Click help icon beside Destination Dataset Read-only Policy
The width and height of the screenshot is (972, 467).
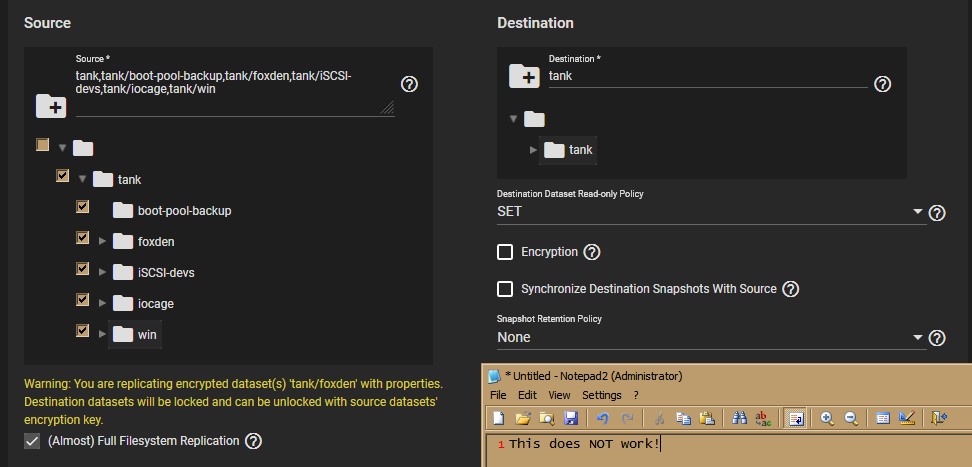pyautogui.click(x=937, y=212)
